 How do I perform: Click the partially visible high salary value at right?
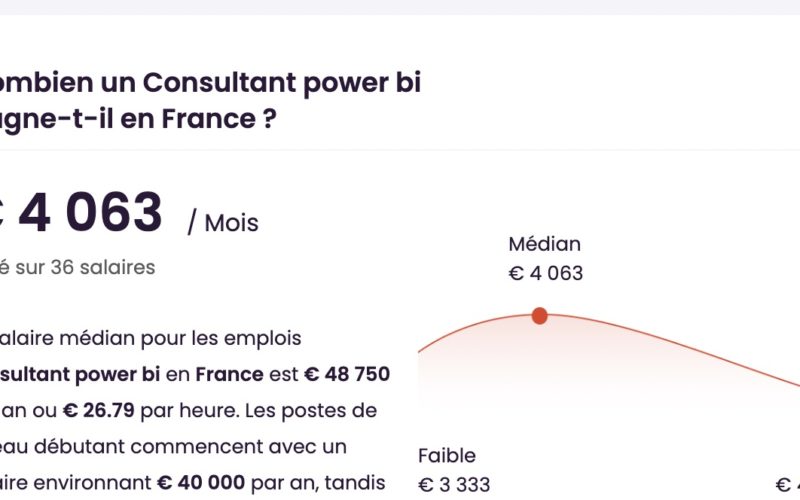[787, 485]
